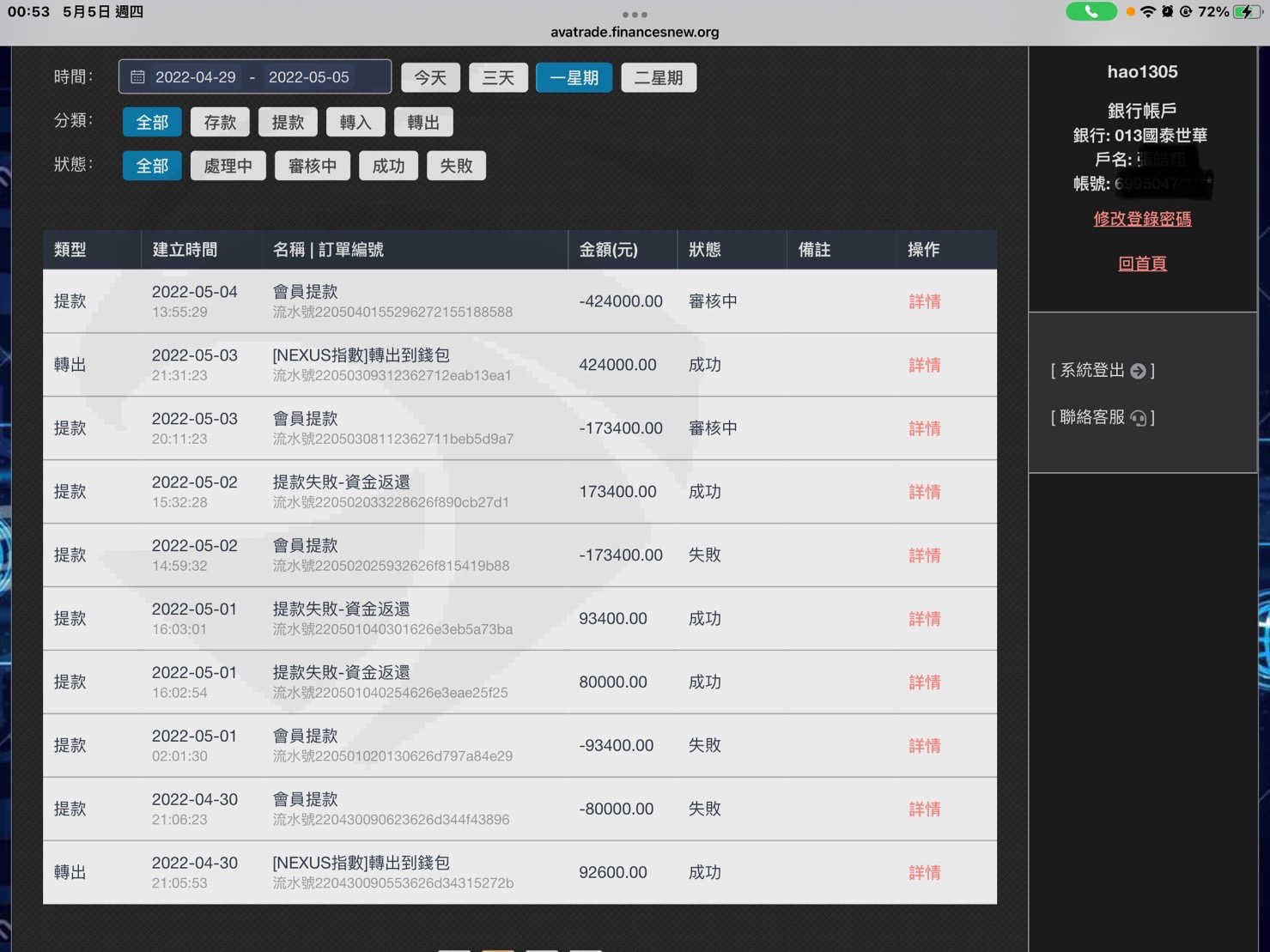Click the customer service headset icon
Screen dimensions: 1270x952
[1138, 418]
